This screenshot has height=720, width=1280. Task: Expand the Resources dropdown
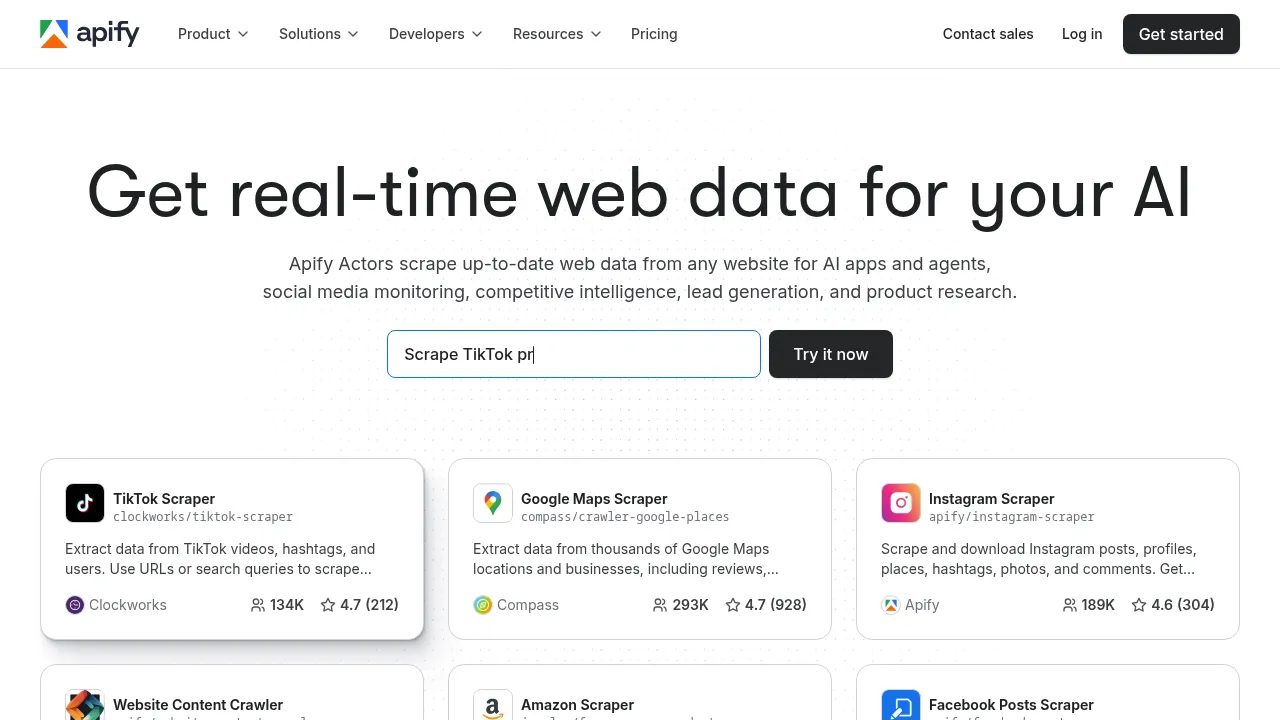pos(556,34)
